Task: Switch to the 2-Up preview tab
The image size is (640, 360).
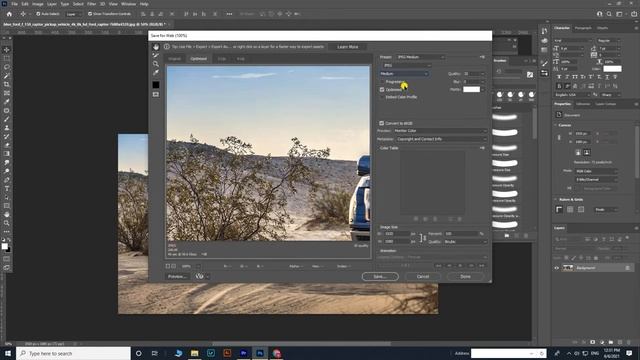Action: pyautogui.click(x=222, y=59)
